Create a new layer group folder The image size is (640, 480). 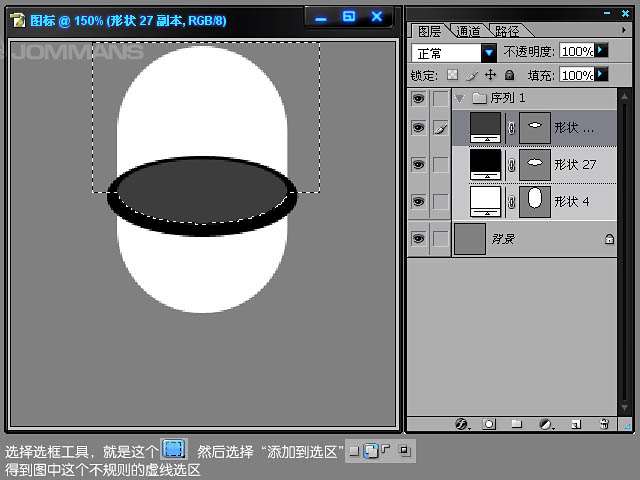point(517,424)
